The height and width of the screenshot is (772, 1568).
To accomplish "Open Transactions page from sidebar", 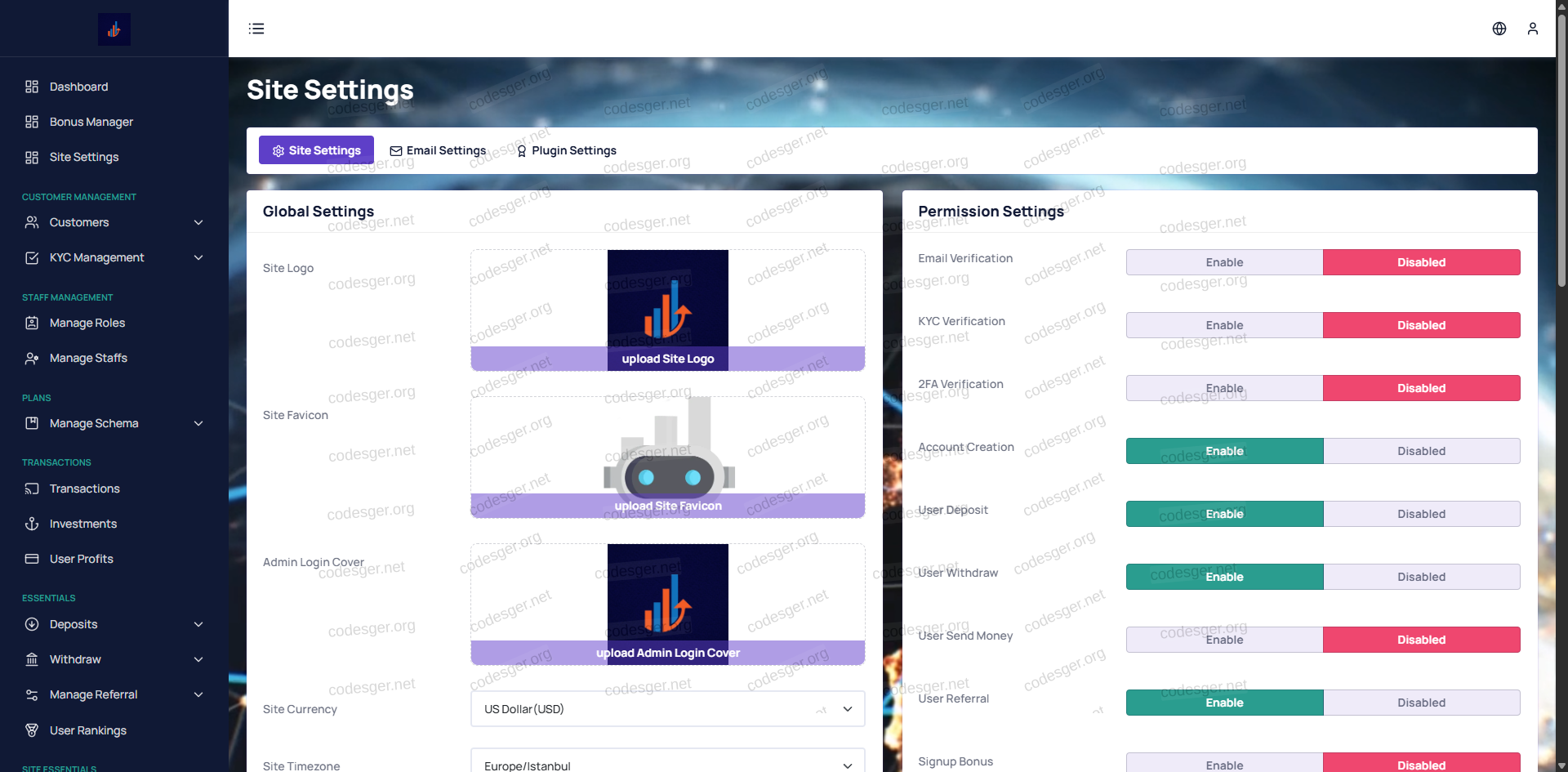I will point(85,489).
